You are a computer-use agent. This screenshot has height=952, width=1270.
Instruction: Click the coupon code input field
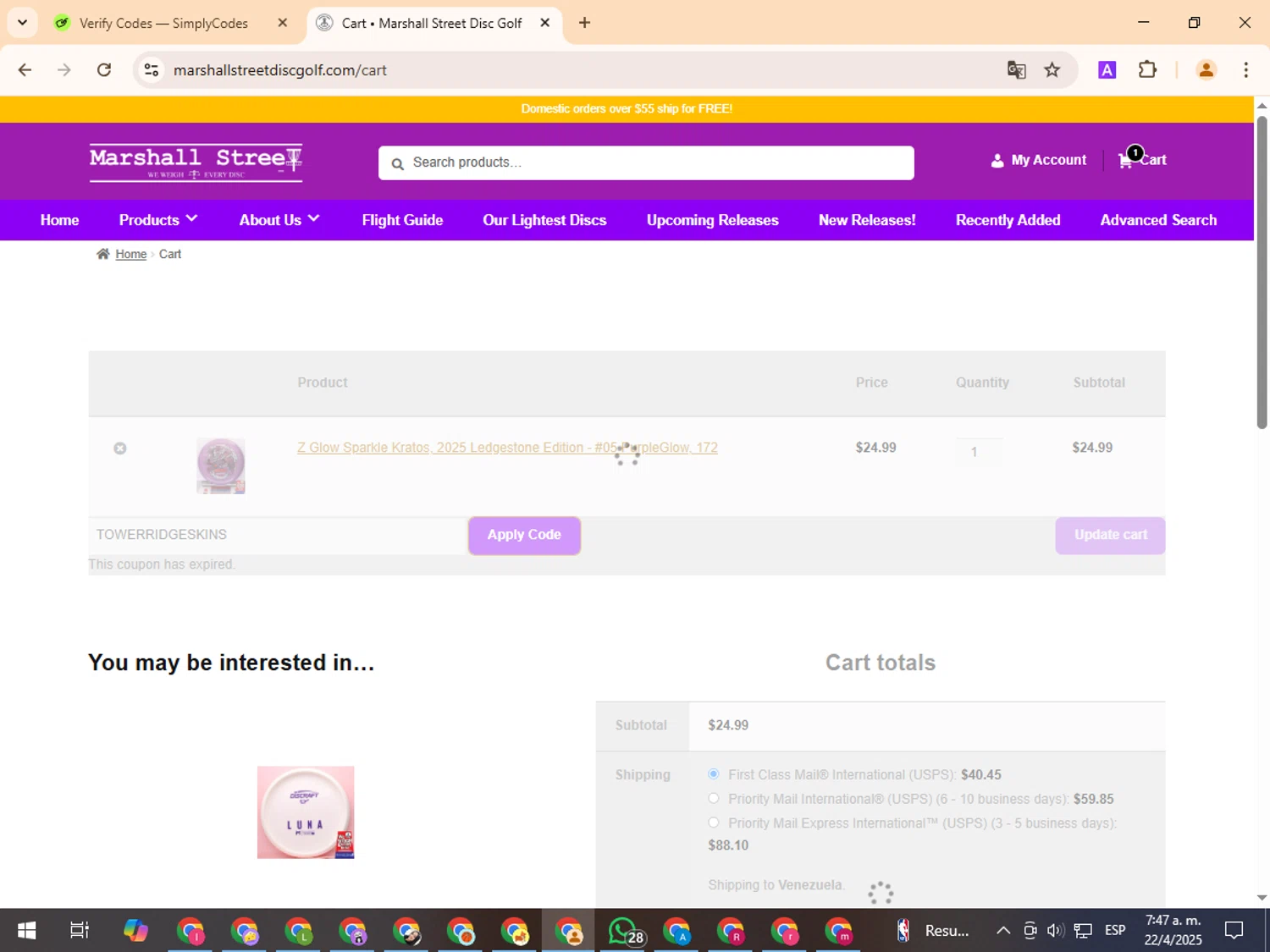[278, 536]
